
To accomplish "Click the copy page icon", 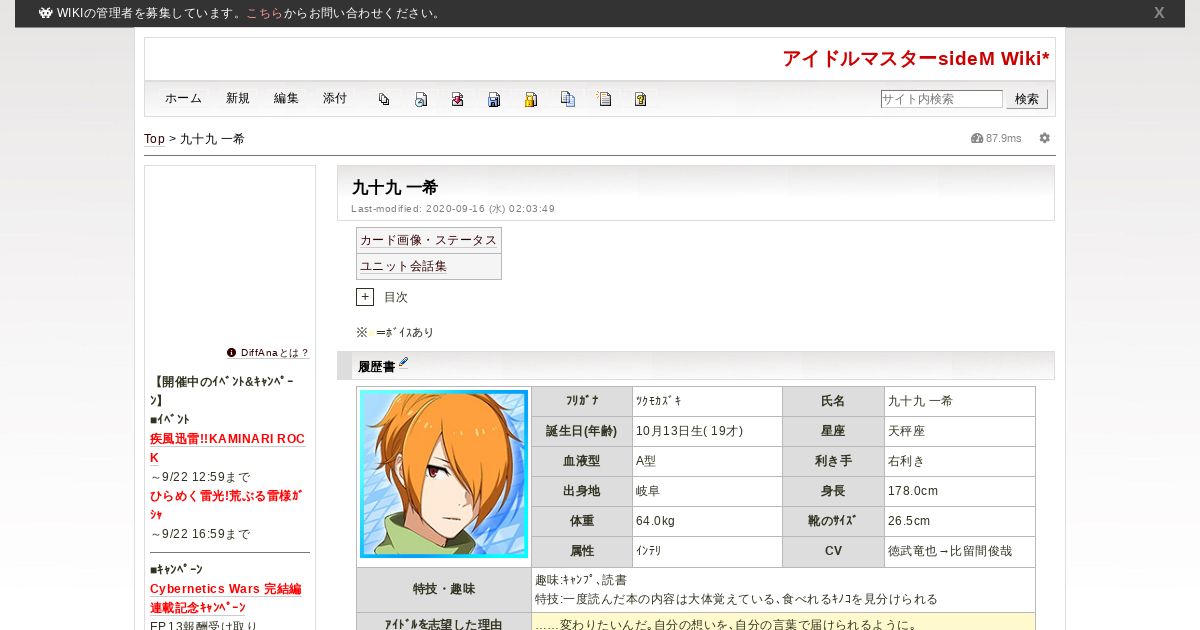I will click(568, 99).
